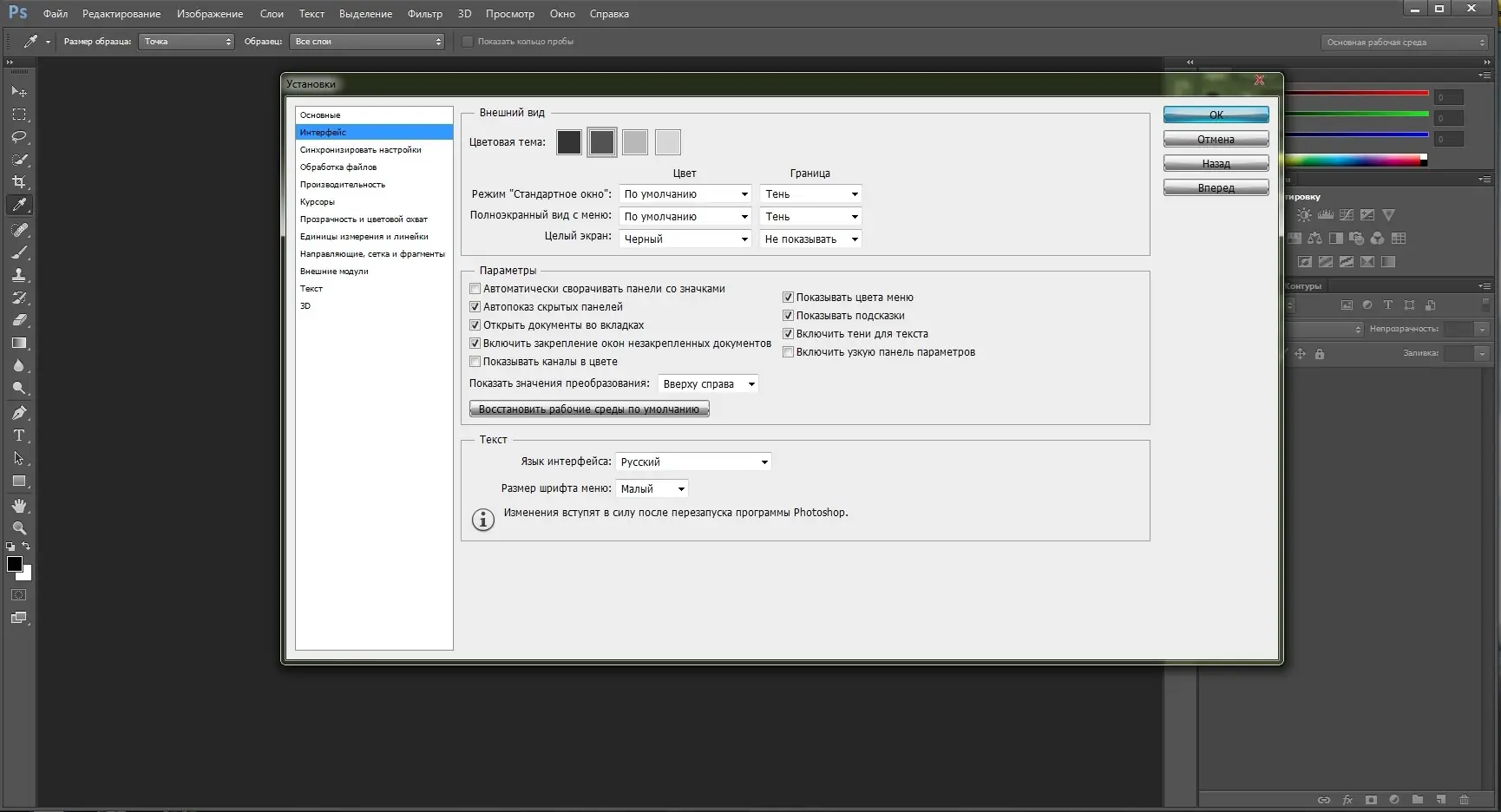Click the 'Отмена' button
The width and height of the screenshot is (1501, 812).
tap(1216, 139)
